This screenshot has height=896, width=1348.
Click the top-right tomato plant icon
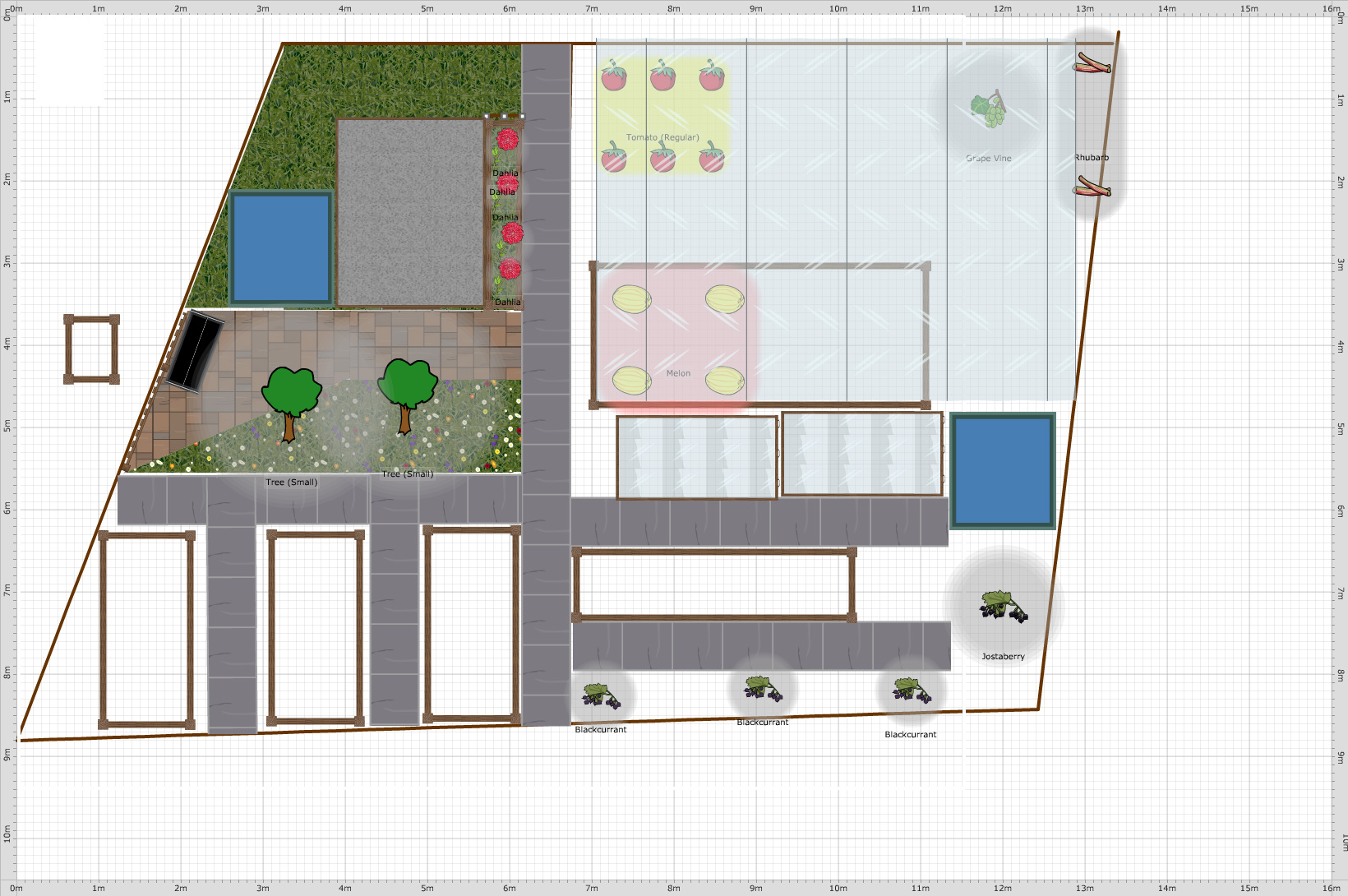tap(712, 75)
